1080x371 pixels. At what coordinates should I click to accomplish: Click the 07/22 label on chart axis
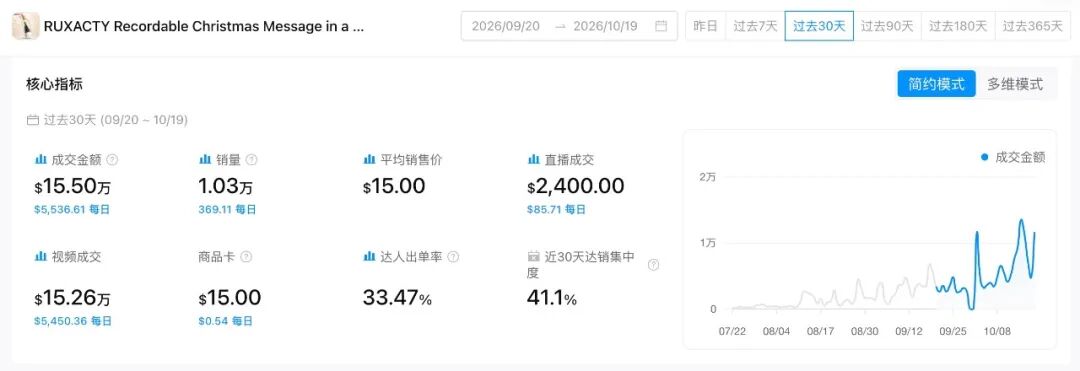tap(732, 331)
